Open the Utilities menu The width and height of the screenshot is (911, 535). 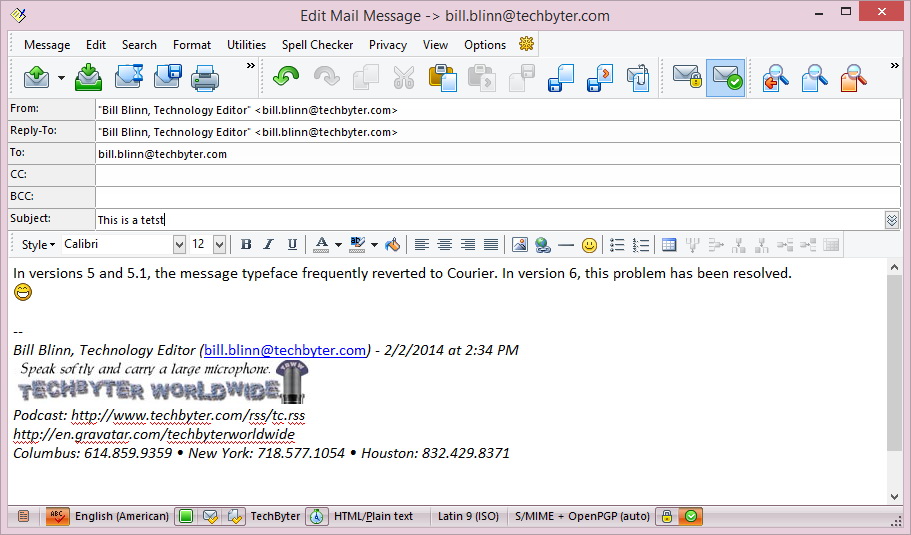pos(246,45)
